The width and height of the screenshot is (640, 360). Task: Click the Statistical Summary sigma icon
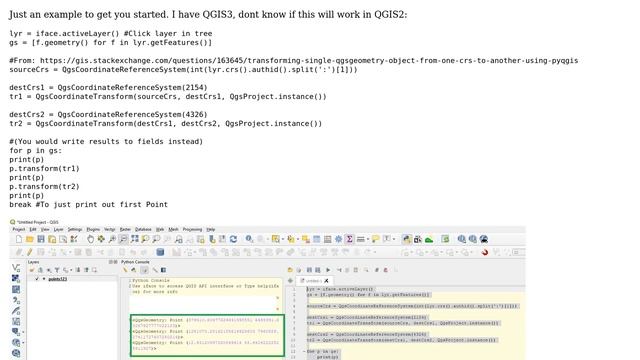(x=349, y=239)
